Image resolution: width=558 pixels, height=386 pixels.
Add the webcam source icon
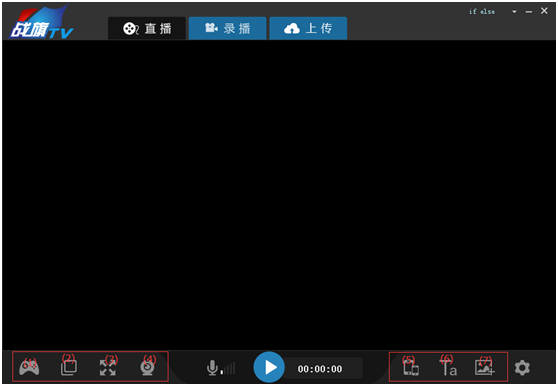147,368
